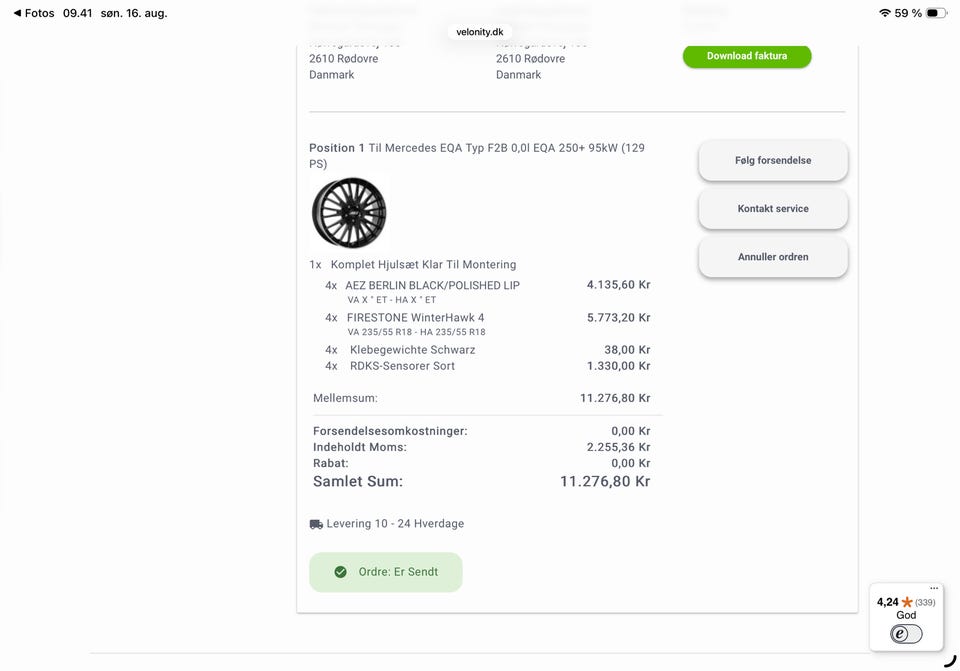Click the Download faktura button
The height and width of the screenshot is (671, 960).
pos(747,56)
